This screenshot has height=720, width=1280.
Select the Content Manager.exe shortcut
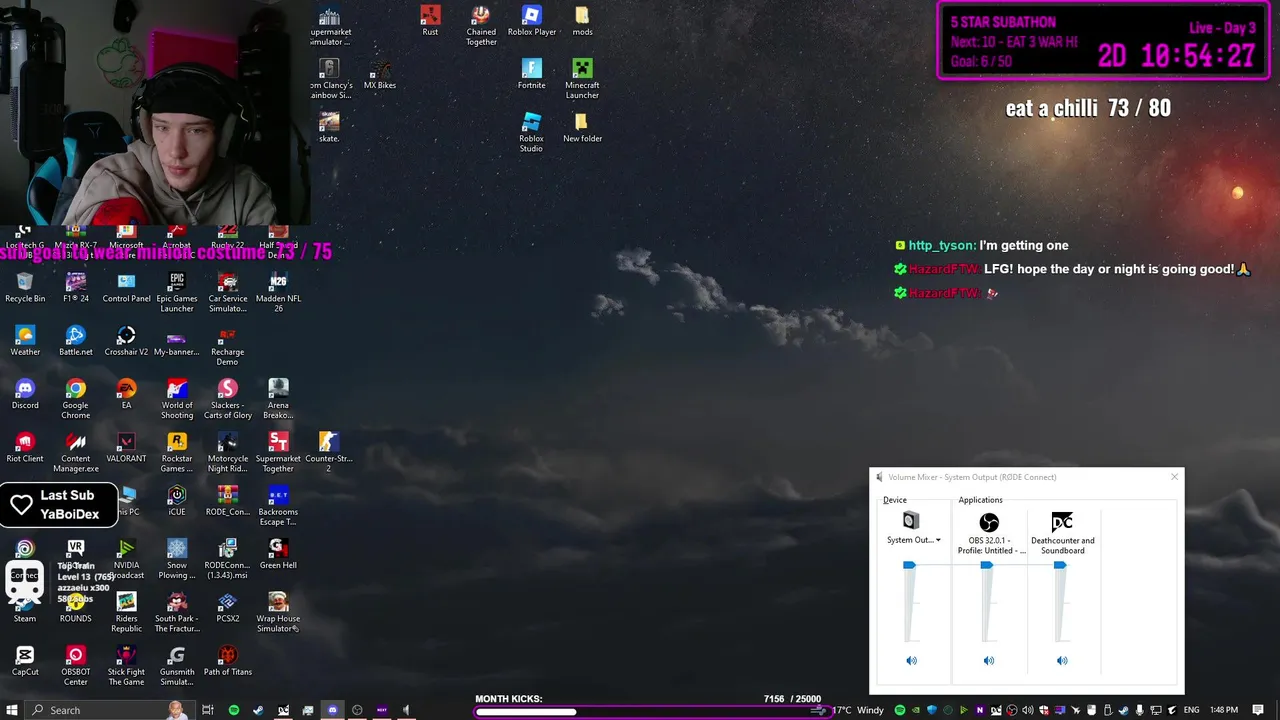tap(76, 451)
